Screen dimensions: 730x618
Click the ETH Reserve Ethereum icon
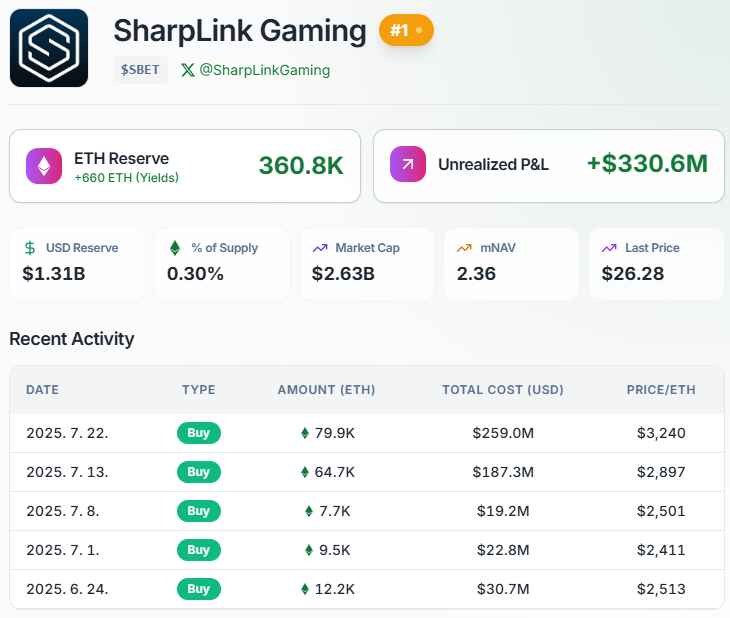click(44, 166)
